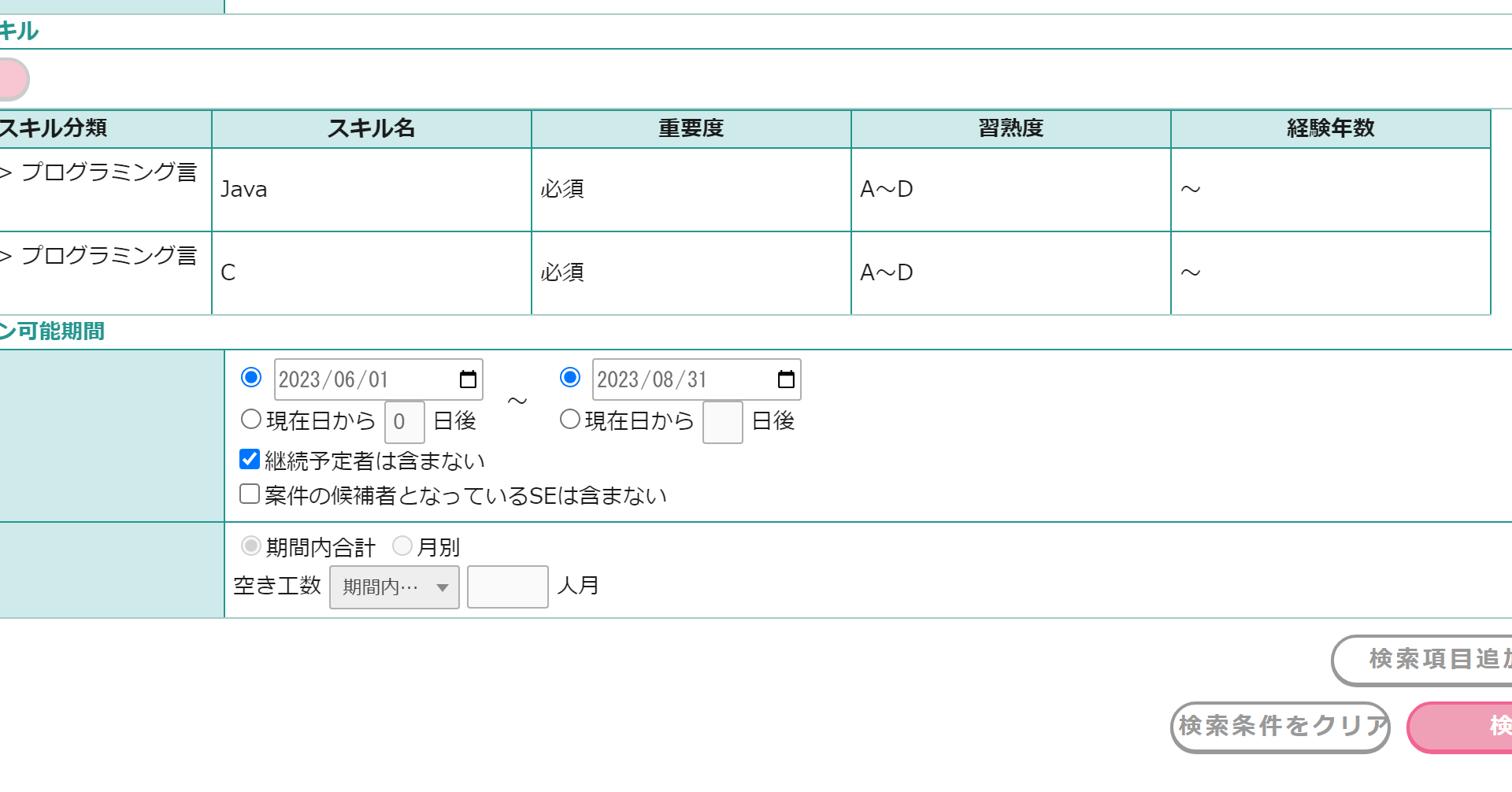Click the start date field 2023/06/01
This screenshot has width=1512, height=792.
coord(362,379)
